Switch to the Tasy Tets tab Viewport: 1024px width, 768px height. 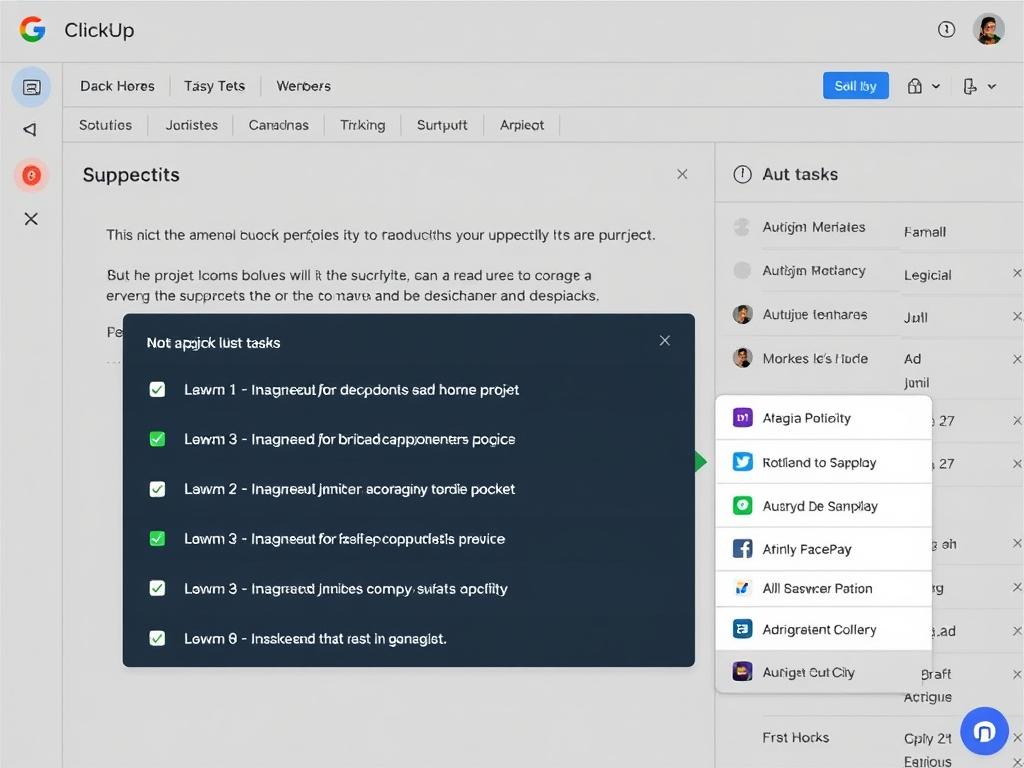(x=214, y=86)
